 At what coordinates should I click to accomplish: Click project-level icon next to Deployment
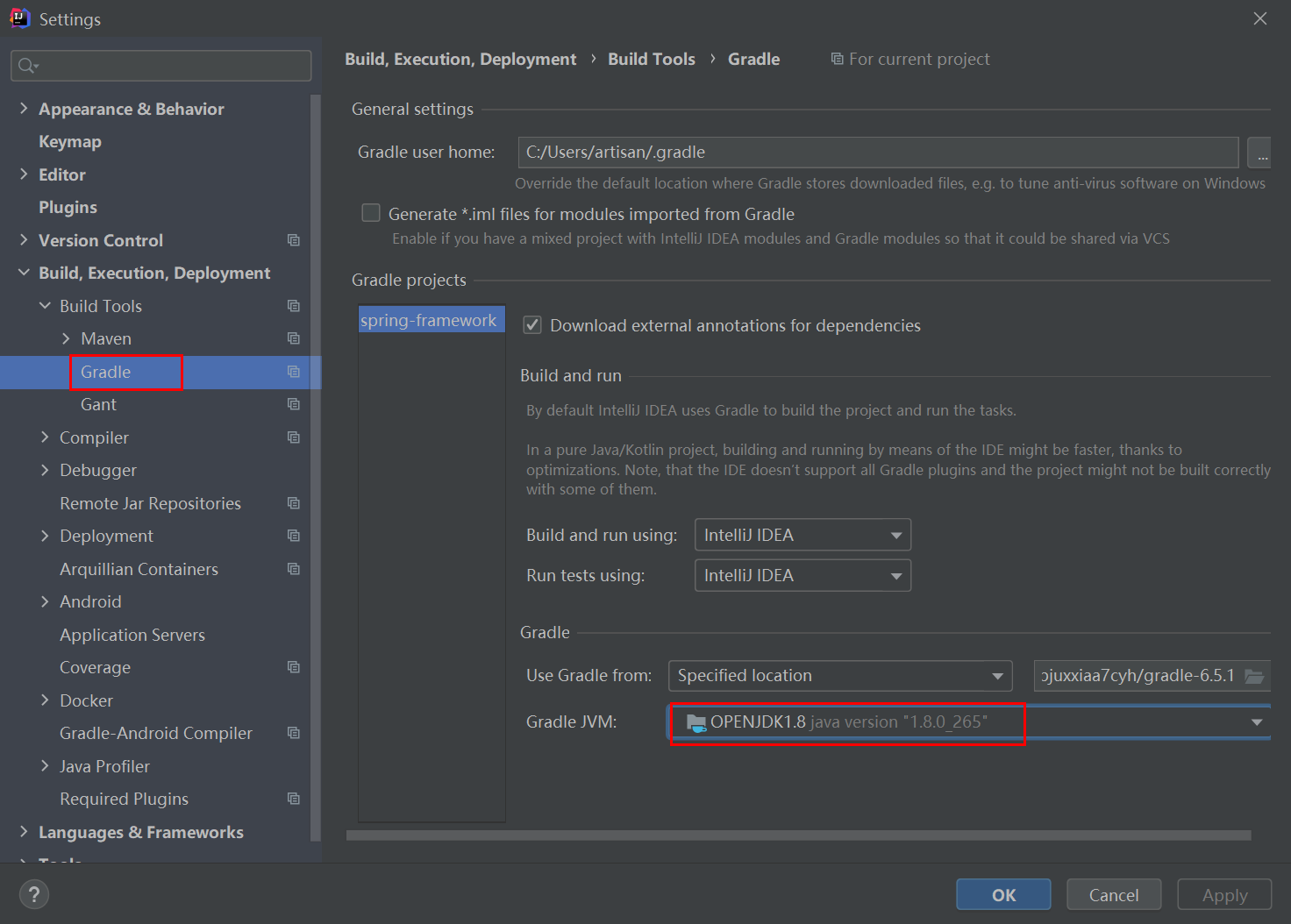(x=294, y=536)
